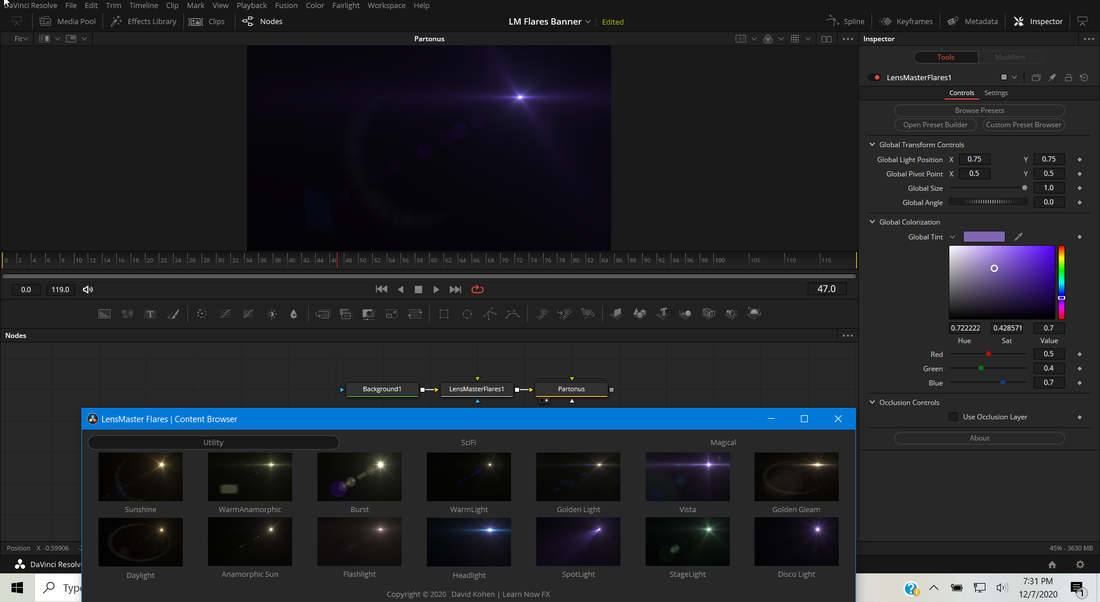The image size is (1100, 602).
Task: Click the Global Tint purple color swatch
Action: click(x=984, y=237)
